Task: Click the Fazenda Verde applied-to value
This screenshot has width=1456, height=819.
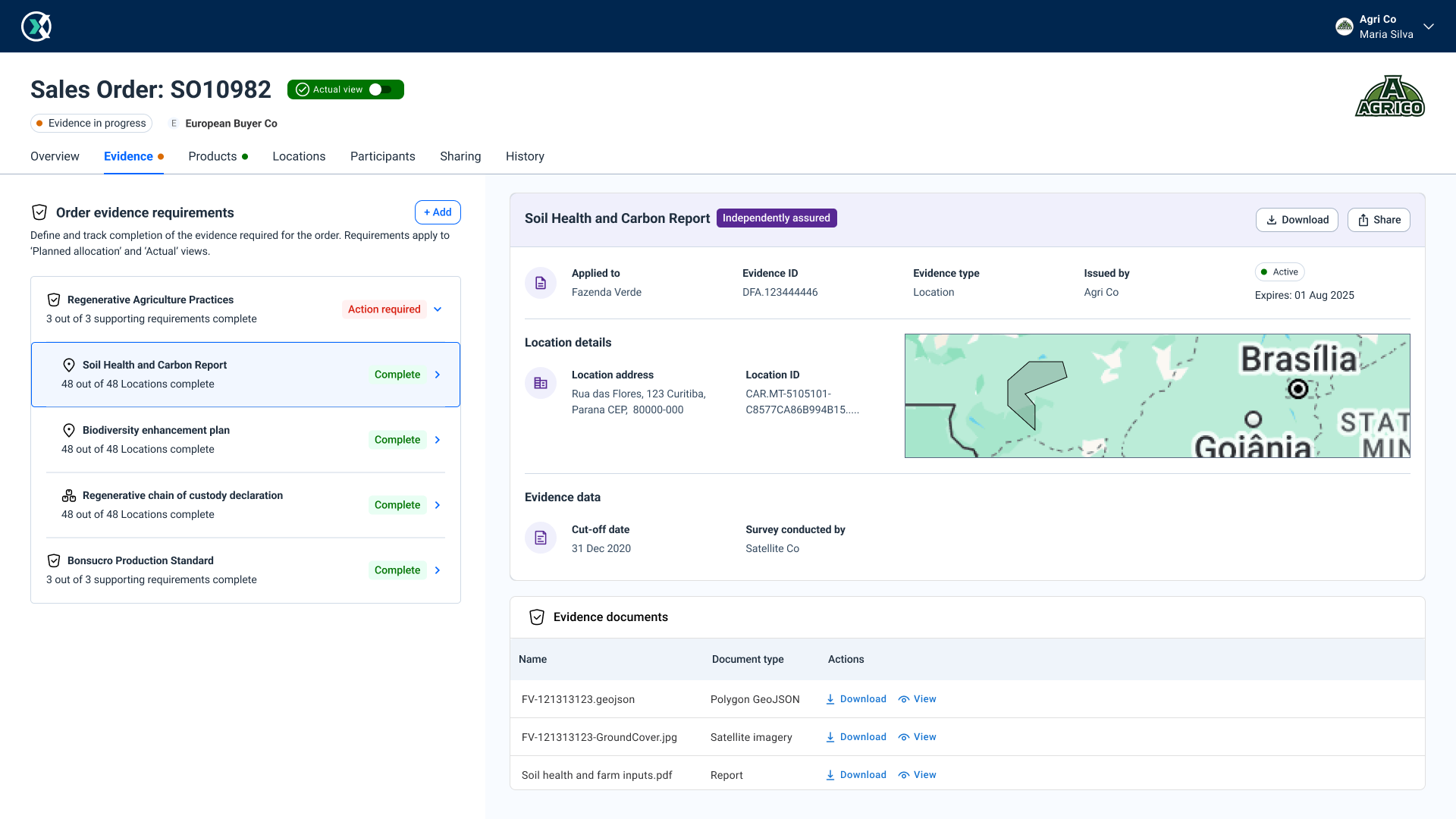Action: point(607,292)
